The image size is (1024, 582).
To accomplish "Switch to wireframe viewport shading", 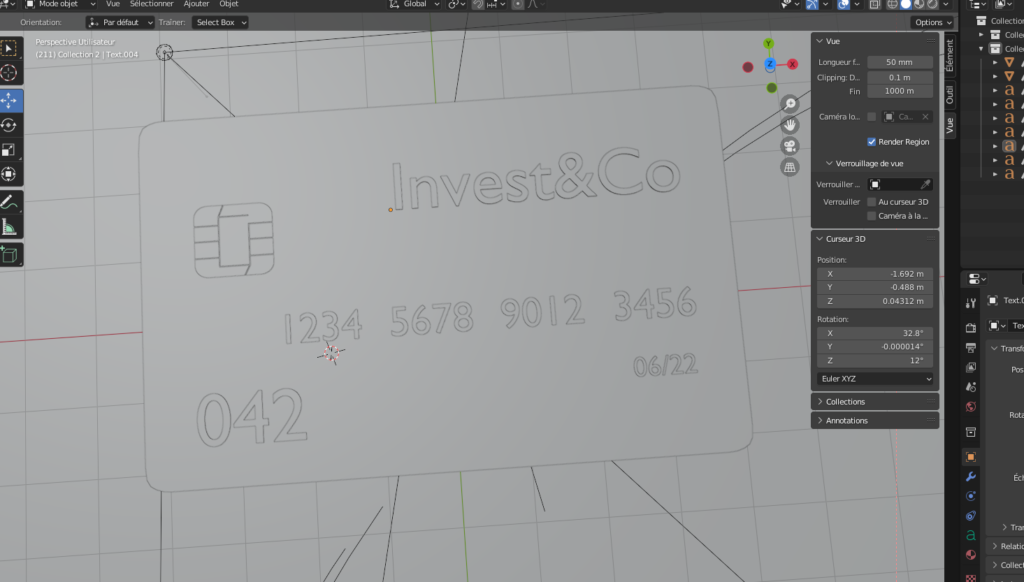I will pos(892,4).
